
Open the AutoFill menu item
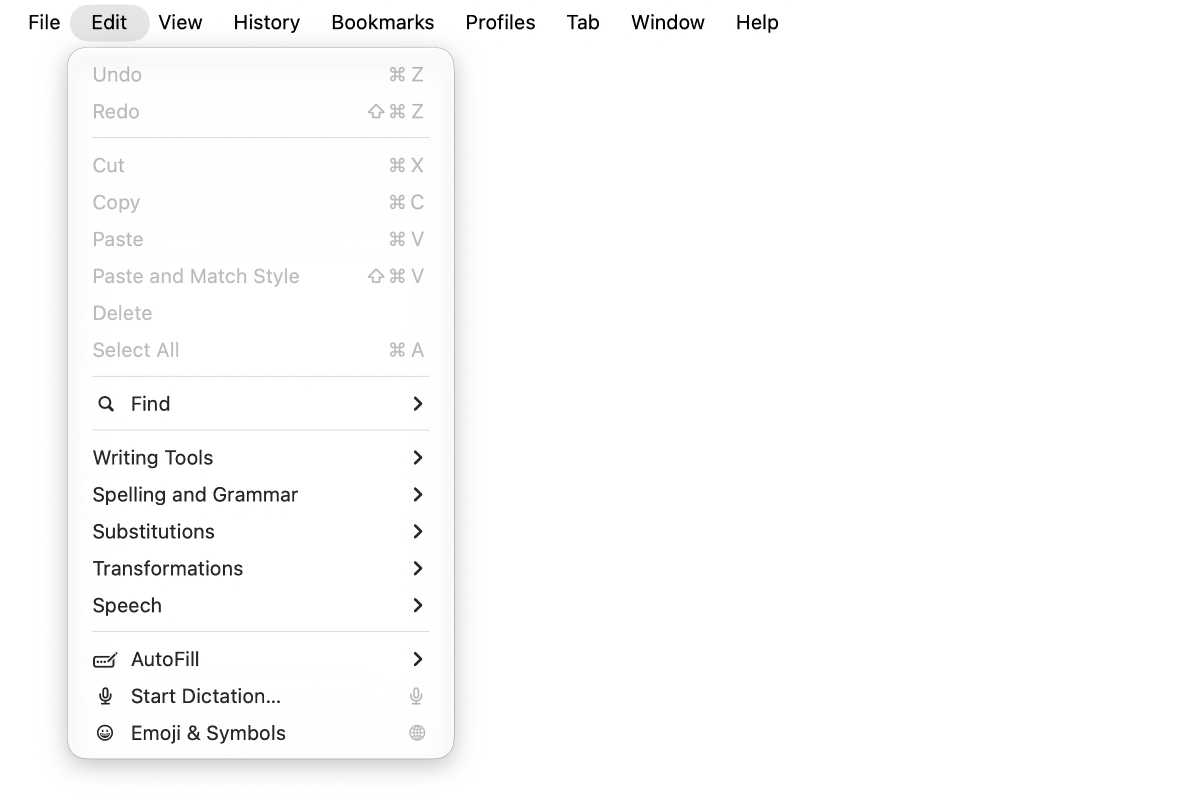click(x=261, y=660)
